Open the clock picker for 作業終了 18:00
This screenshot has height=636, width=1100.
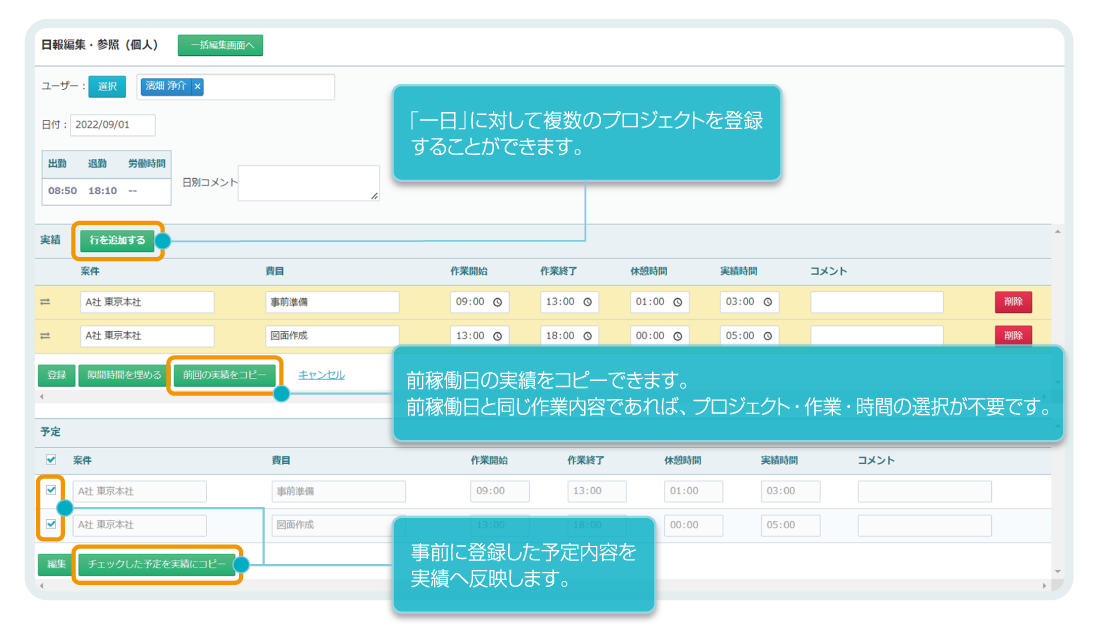pyautogui.click(x=588, y=335)
